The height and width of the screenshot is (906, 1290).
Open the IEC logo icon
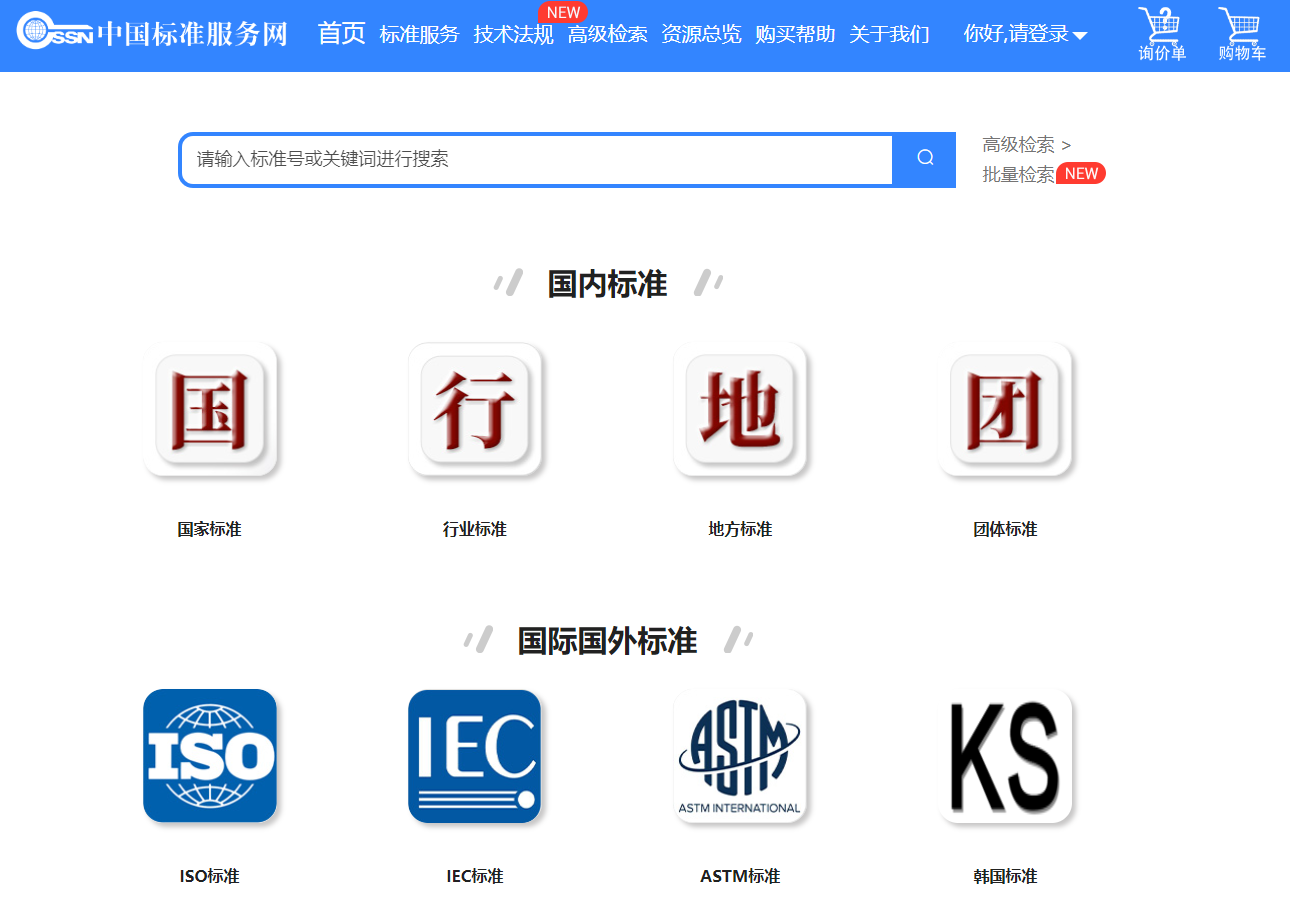point(475,756)
